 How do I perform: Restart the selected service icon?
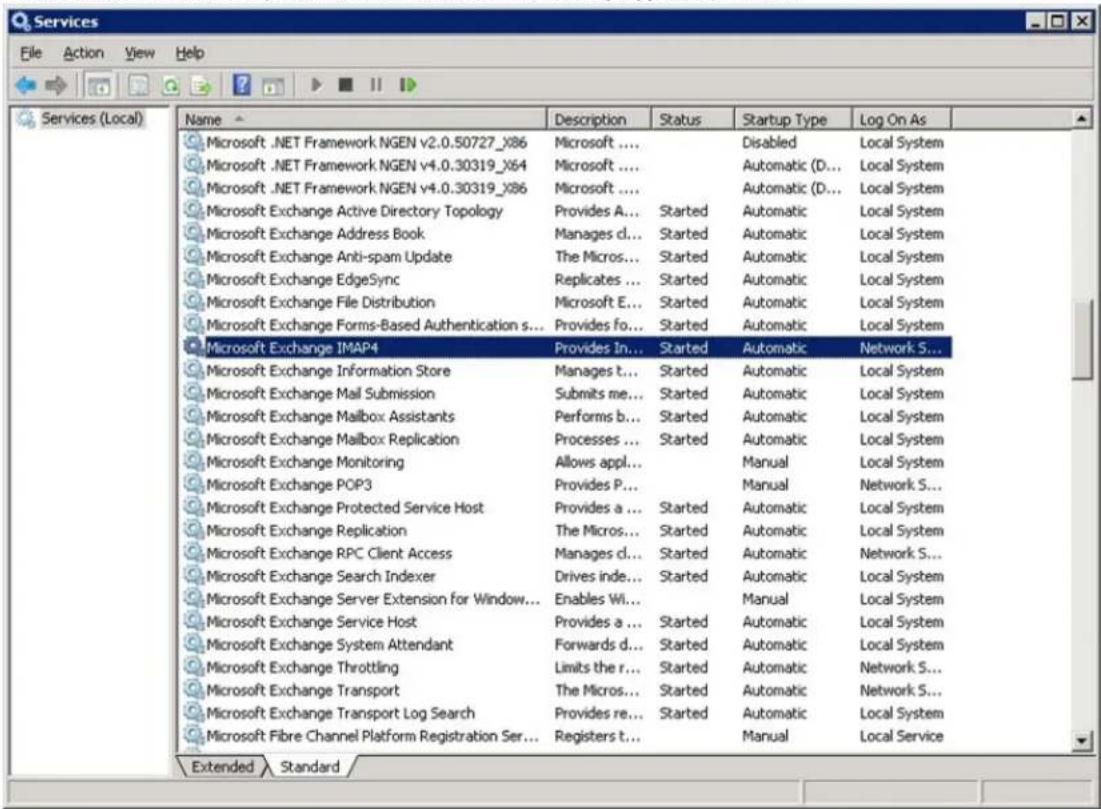click(408, 85)
